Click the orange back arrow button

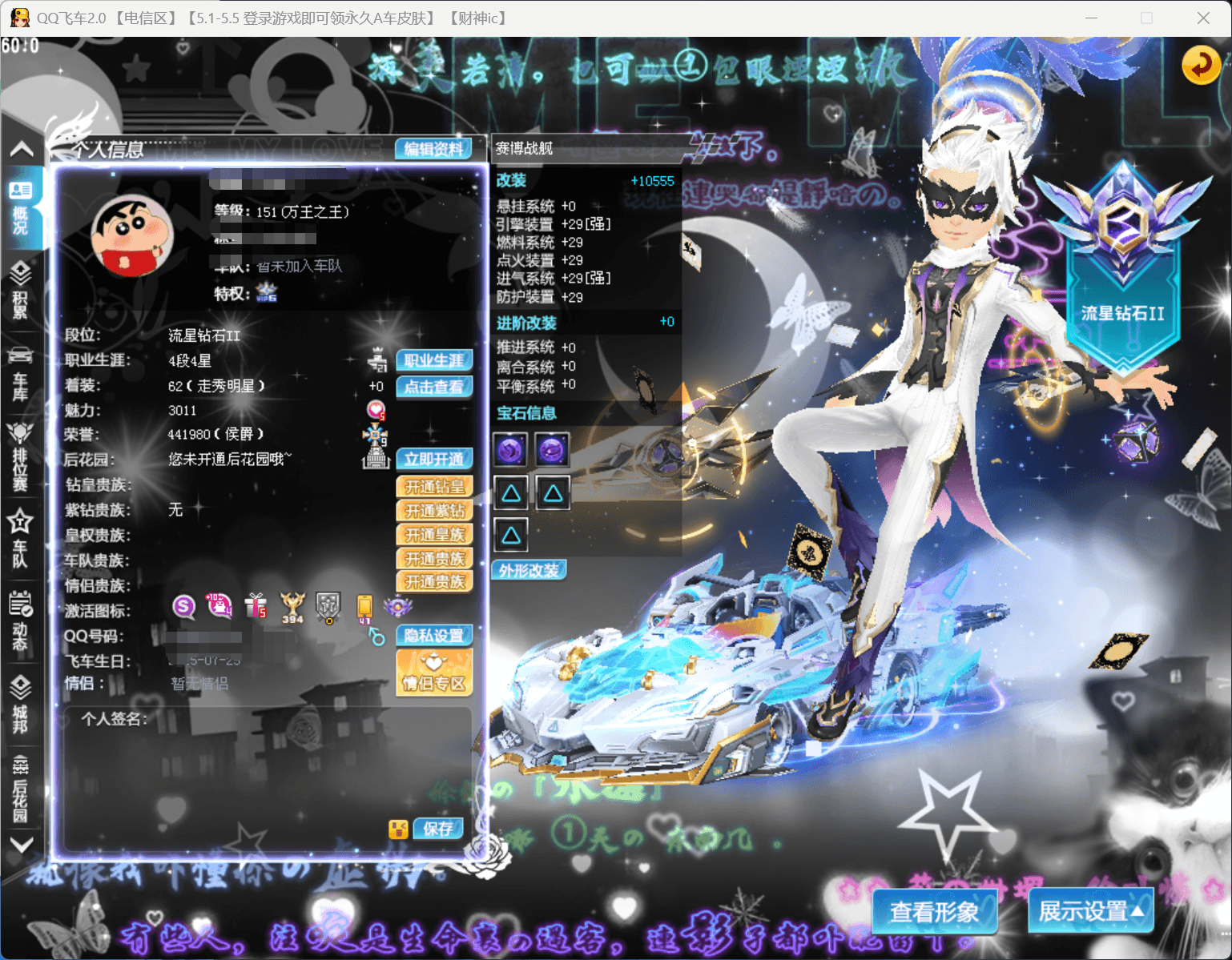pyautogui.click(x=1201, y=65)
